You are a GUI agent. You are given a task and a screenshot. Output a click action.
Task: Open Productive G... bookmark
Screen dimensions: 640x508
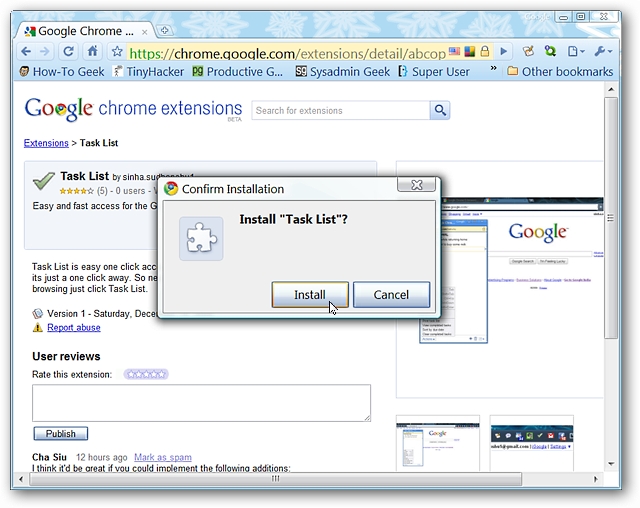238,72
